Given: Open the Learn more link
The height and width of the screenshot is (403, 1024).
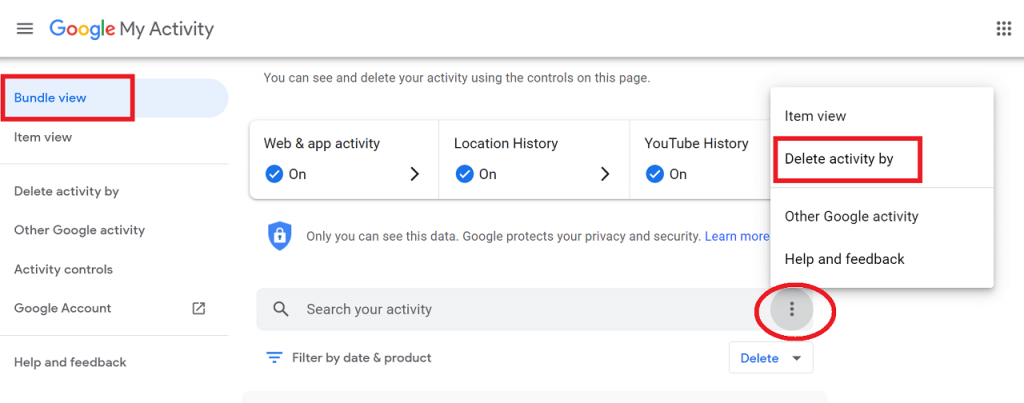Looking at the screenshot, I should point(737,236).
